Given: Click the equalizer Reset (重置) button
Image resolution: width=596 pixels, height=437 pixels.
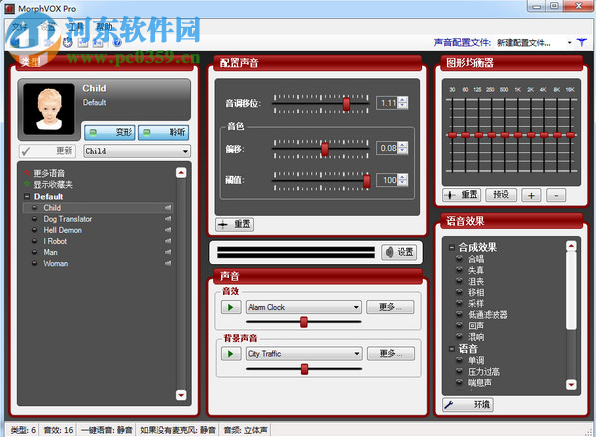Looking at the screenshot, I should (x=462, y=195).
